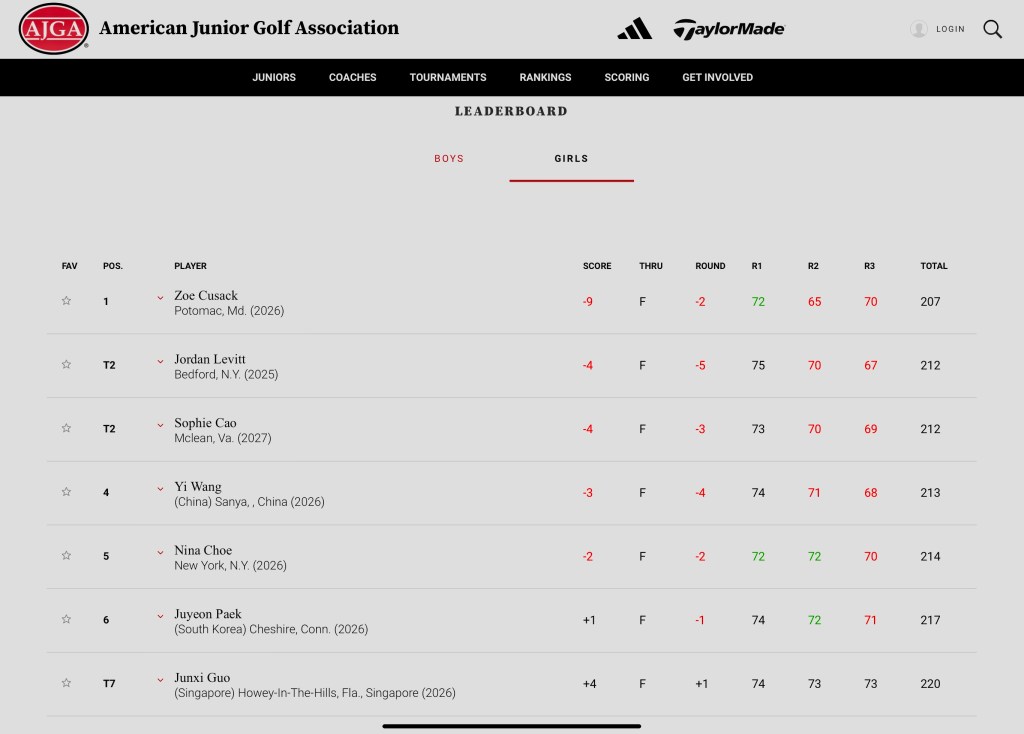Open the Rankings menu item
The height and width of the screenshot is (734, 1024).
click(545, 77)
